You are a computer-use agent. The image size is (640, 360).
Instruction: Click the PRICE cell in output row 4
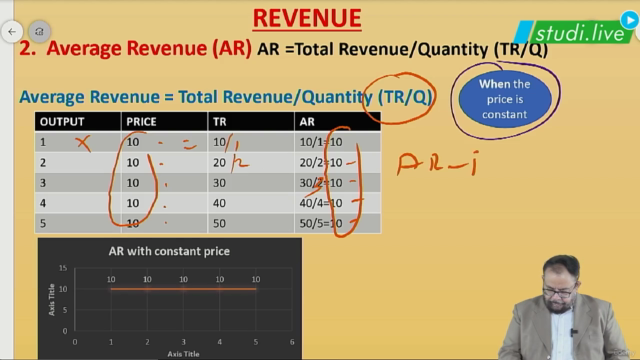point(164,203)
